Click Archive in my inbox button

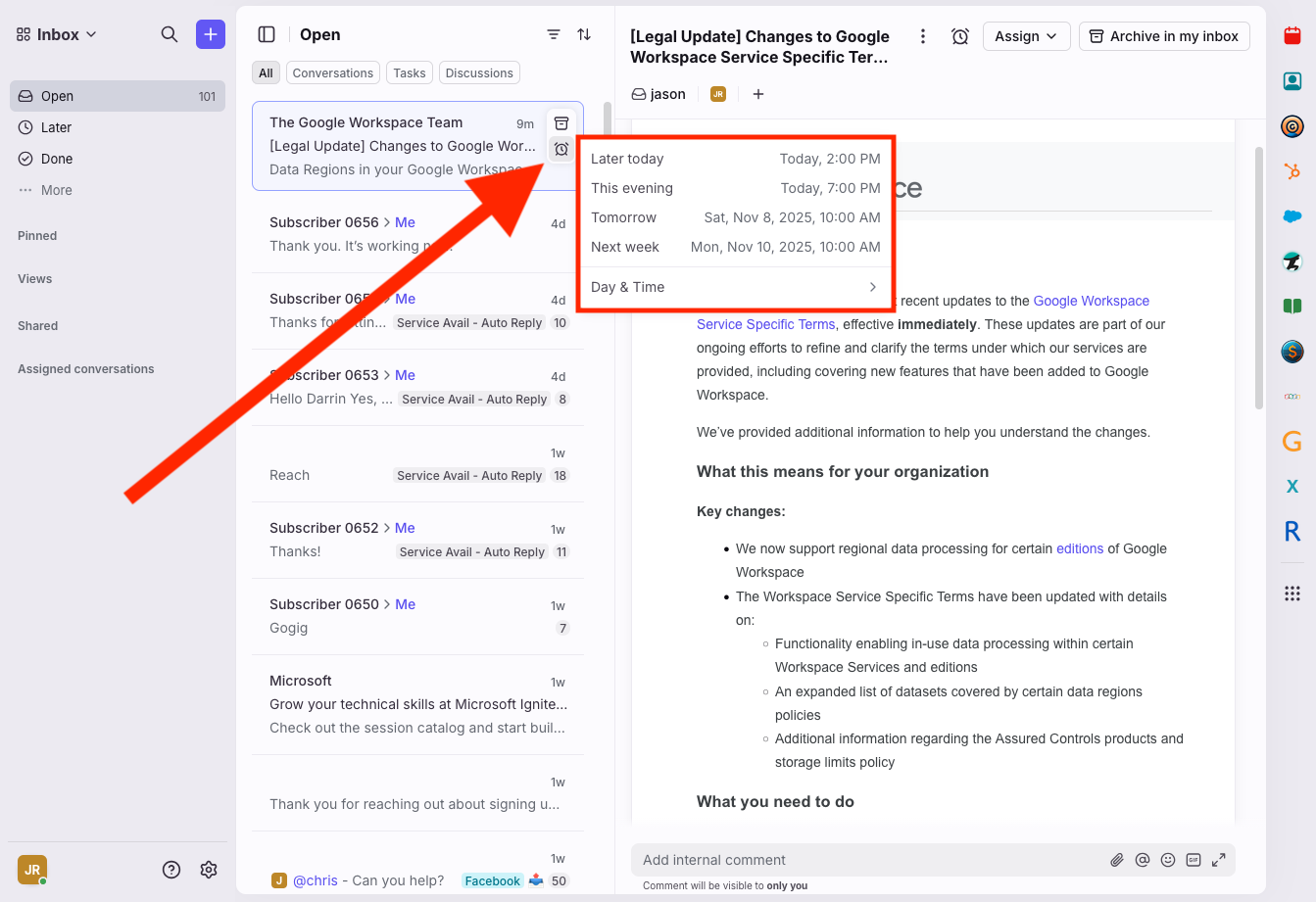pyautogui.click(x=1164, y=36)
